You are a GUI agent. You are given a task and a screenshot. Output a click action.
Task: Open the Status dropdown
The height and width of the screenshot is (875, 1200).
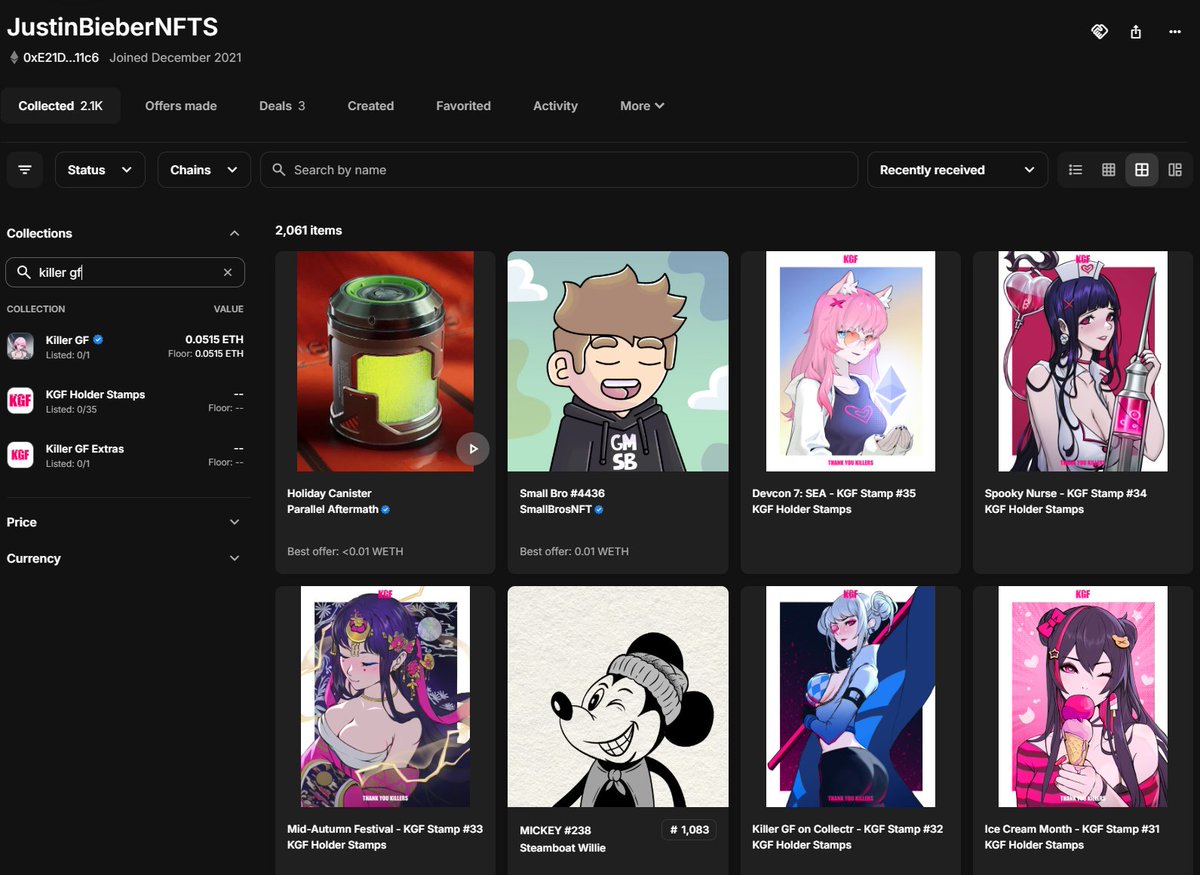point(100,170)
